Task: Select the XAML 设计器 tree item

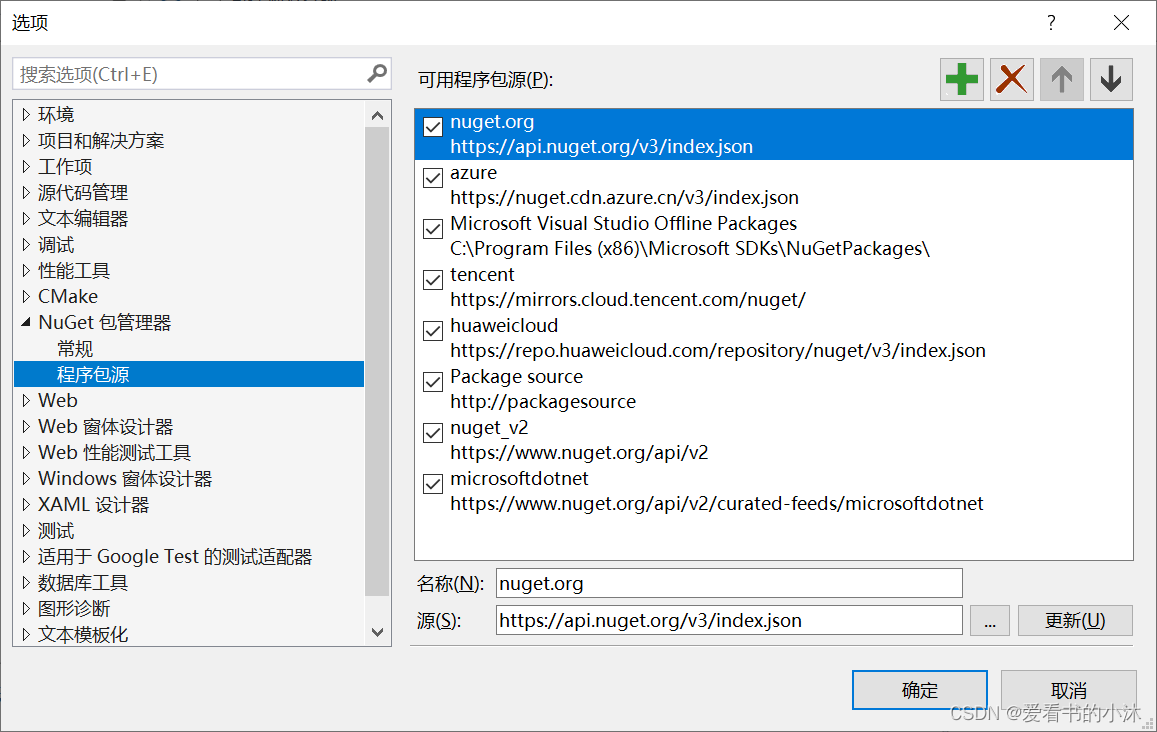Action: pyautogui.click(x=94, y=505)
